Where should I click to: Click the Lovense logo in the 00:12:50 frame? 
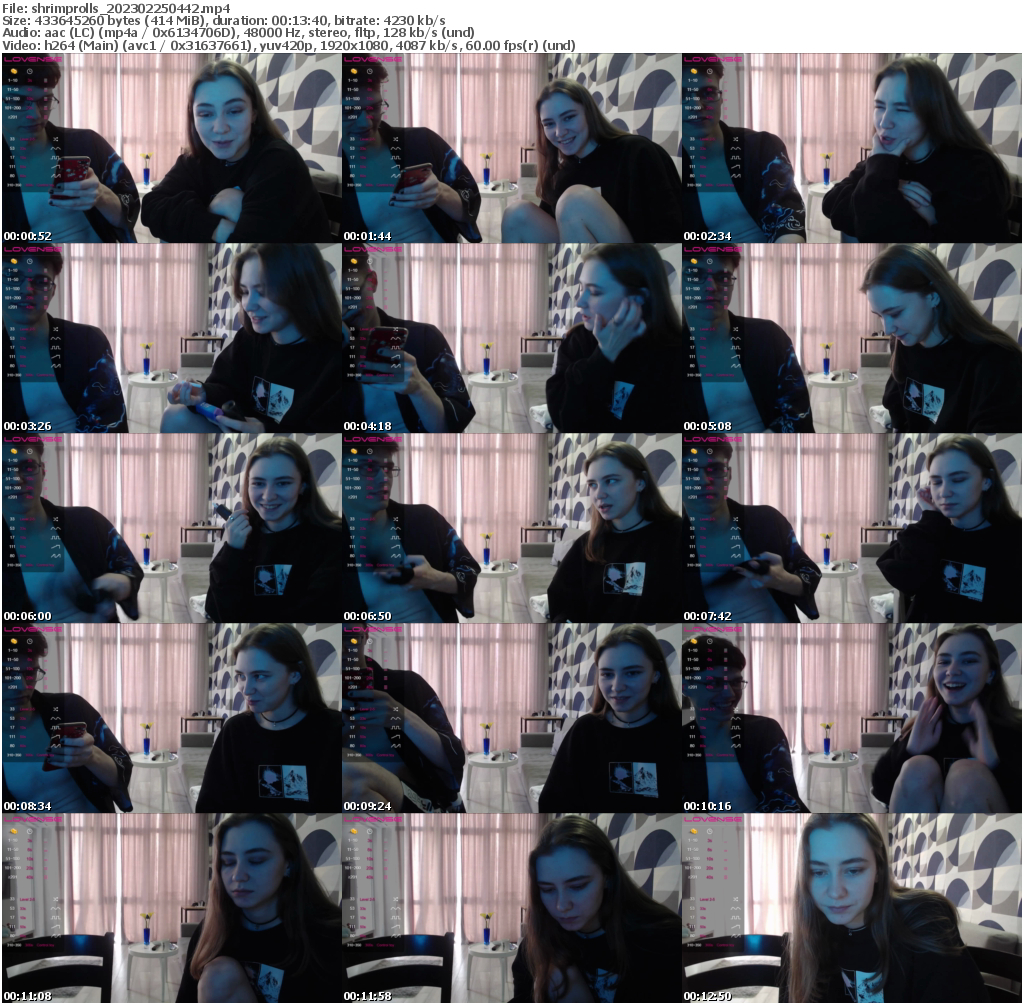tap(713, 818)
